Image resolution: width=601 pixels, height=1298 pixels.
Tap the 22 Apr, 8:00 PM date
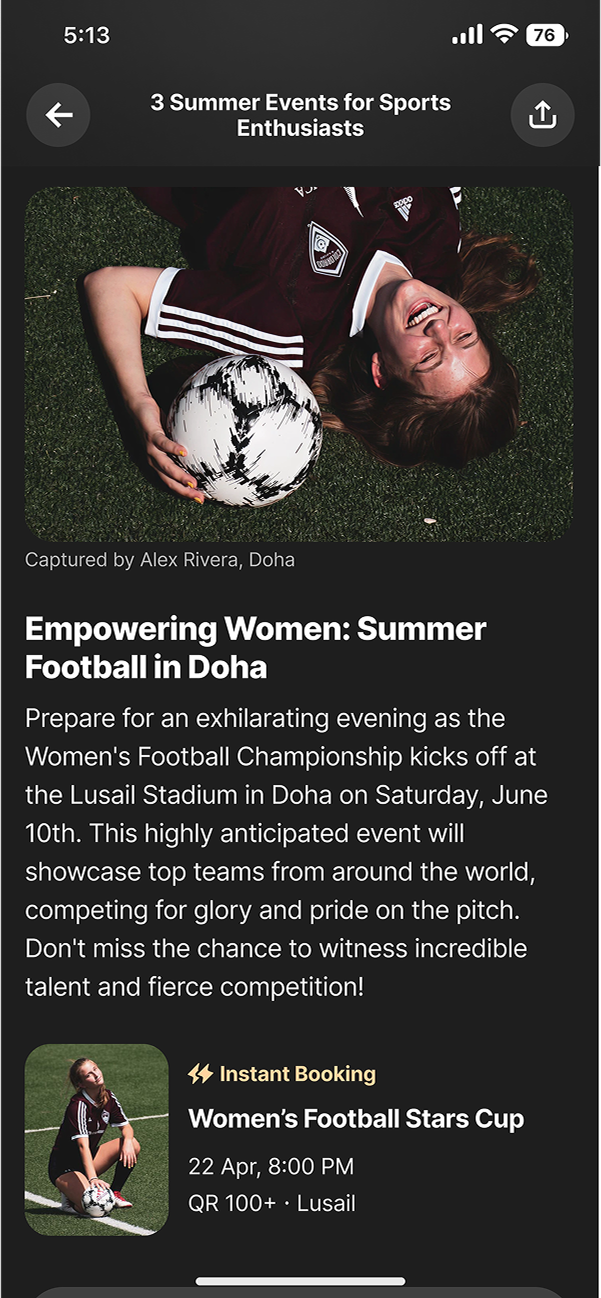(271, 1166)
